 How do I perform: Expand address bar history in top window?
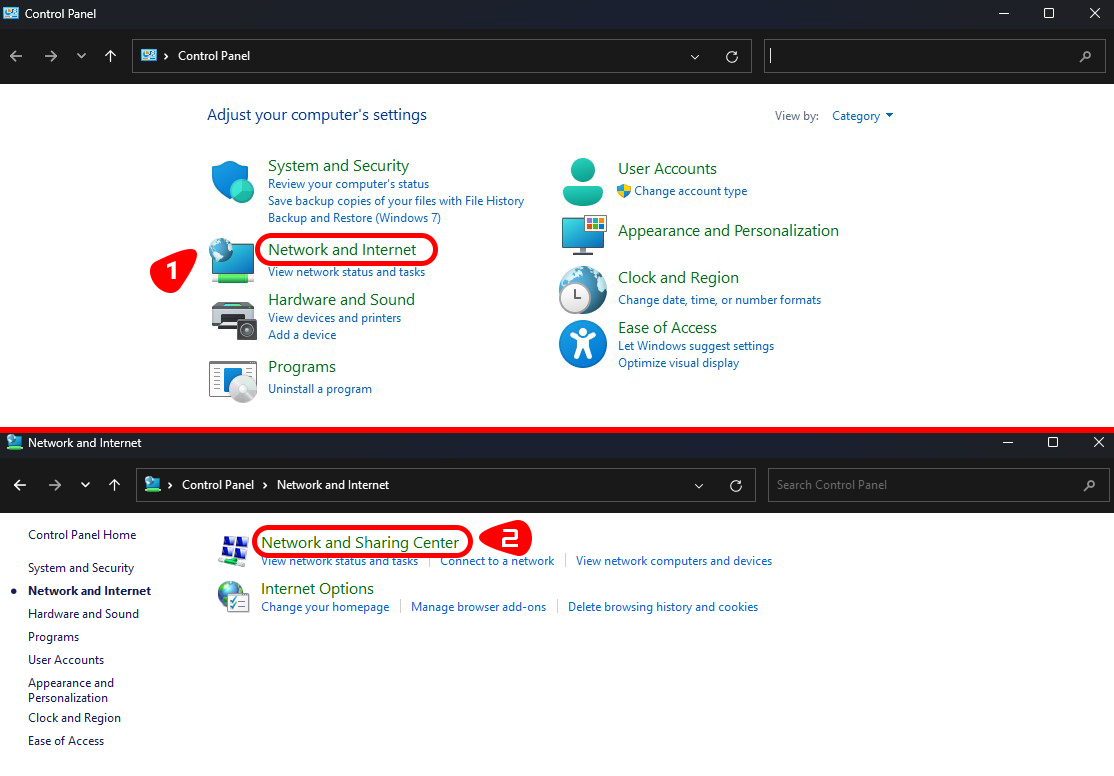pyautogui.click(x=695, y=57)
